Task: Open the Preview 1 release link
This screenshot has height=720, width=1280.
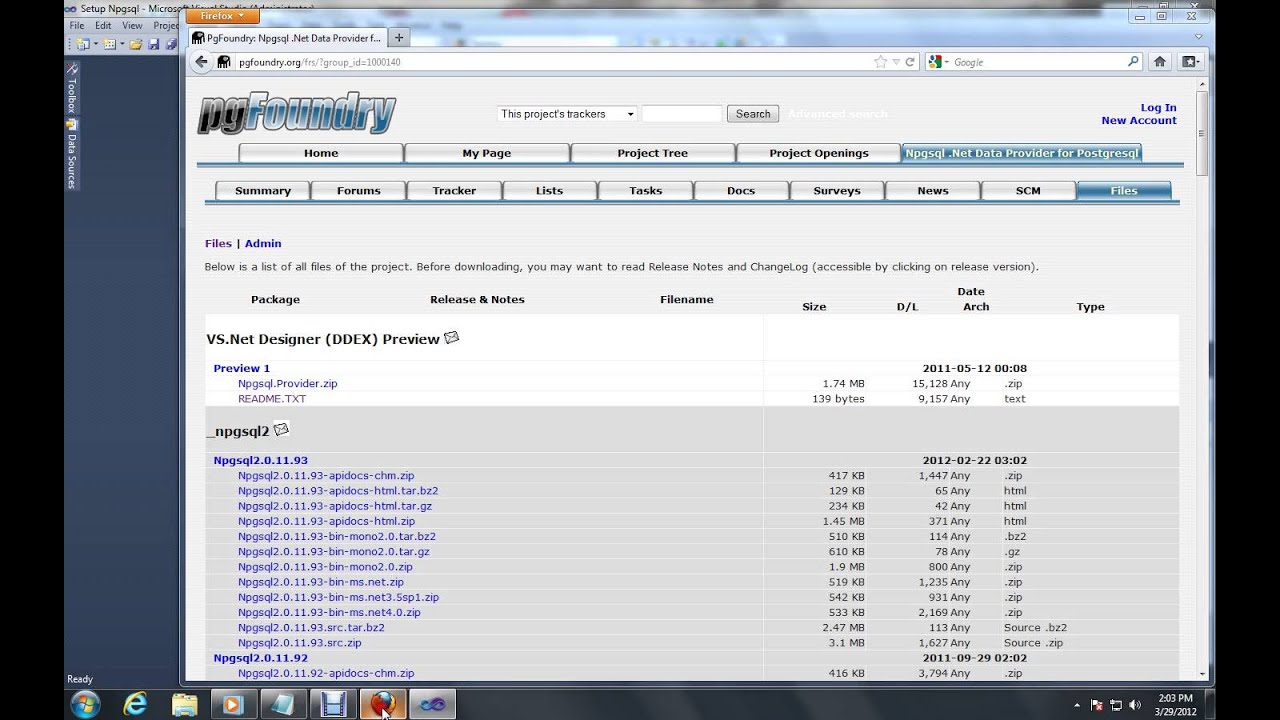Action: tap(242, 369)
